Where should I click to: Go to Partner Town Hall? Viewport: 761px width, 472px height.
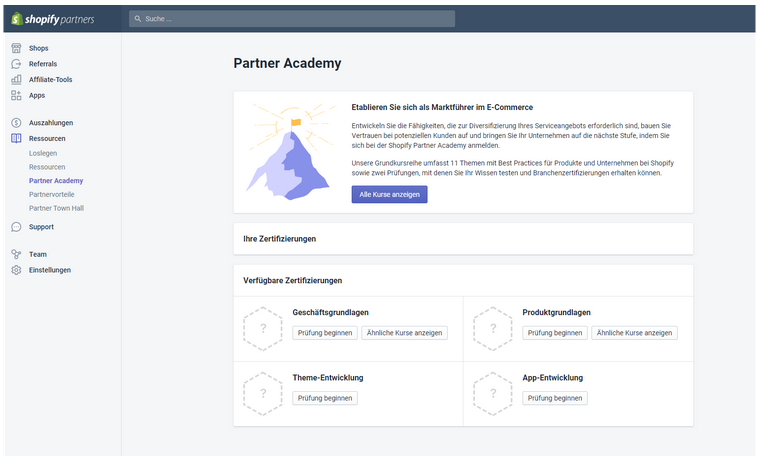pos(56,208)
